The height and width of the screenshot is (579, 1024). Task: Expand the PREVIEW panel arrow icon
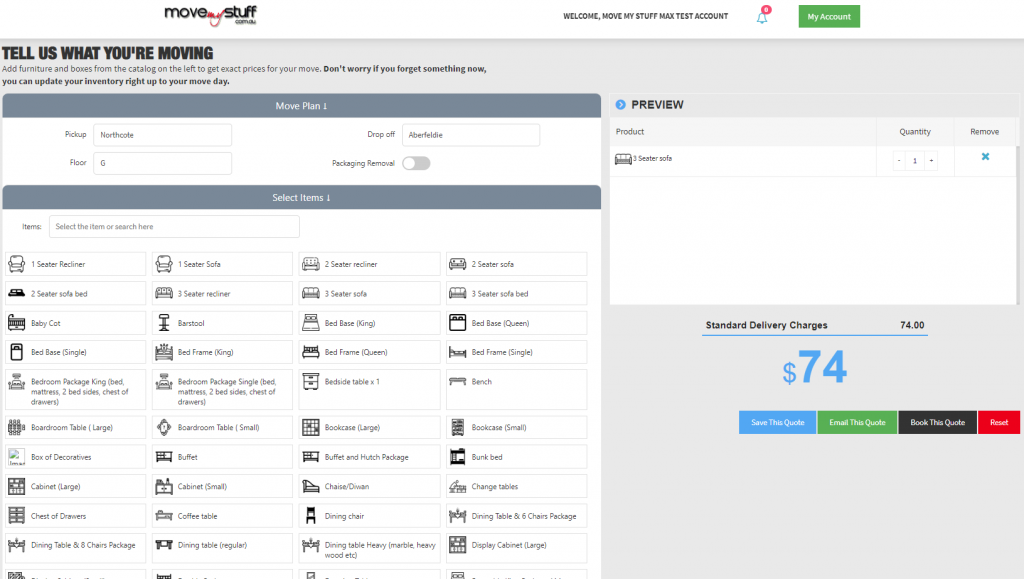620,104
